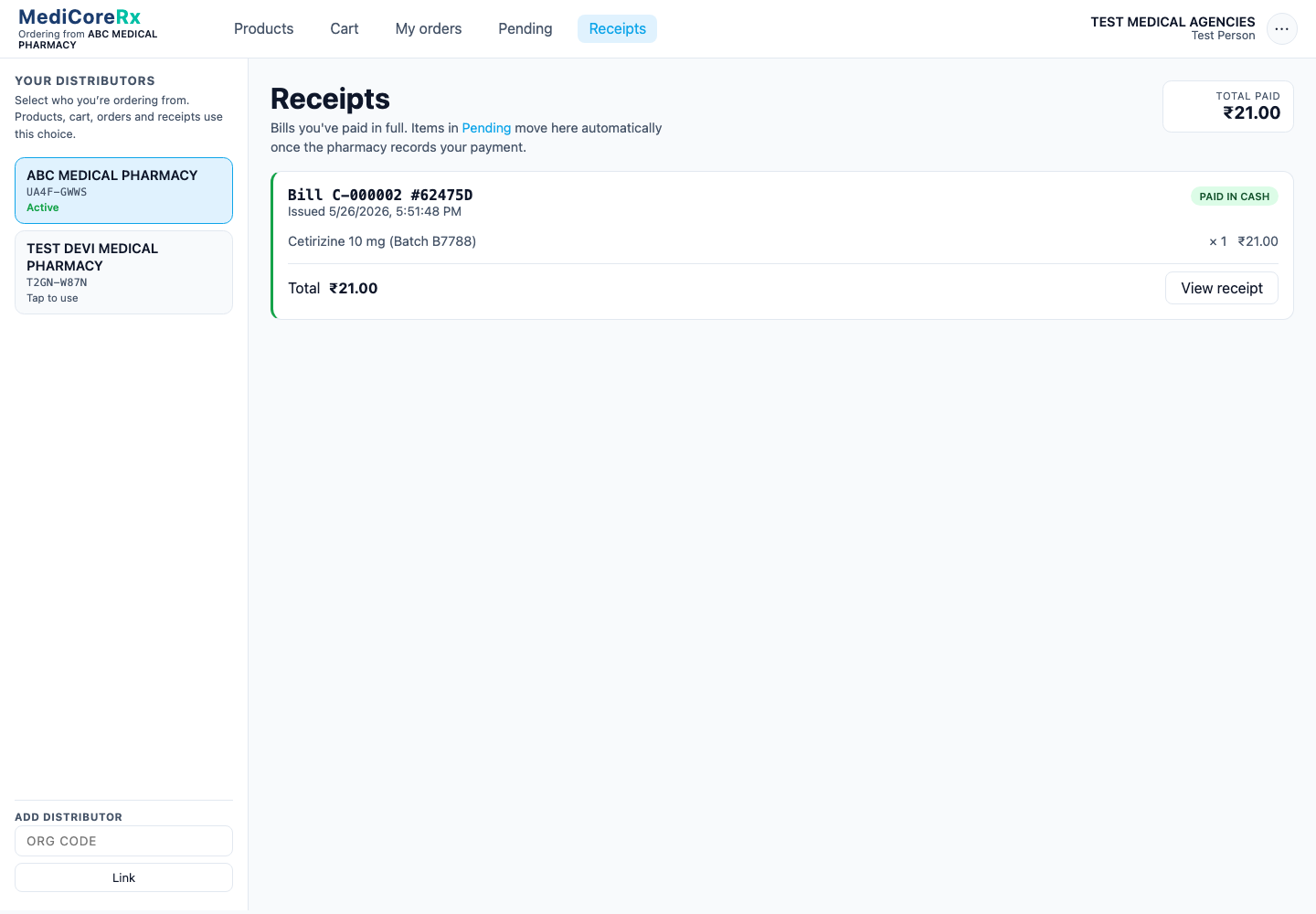Click the Link distributor button

click(123, 877)
